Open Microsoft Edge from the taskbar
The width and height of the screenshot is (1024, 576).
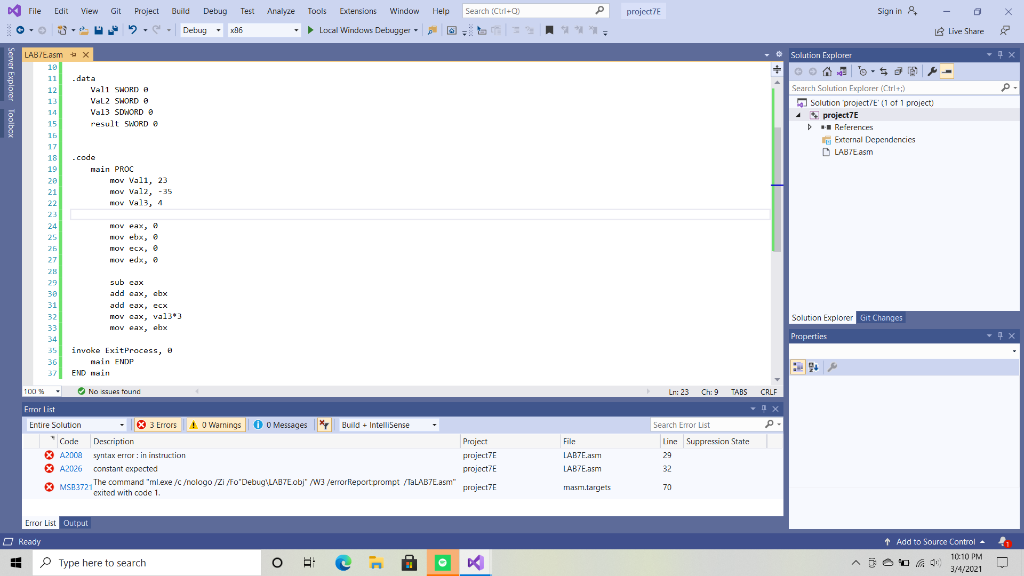coord(343,562)
